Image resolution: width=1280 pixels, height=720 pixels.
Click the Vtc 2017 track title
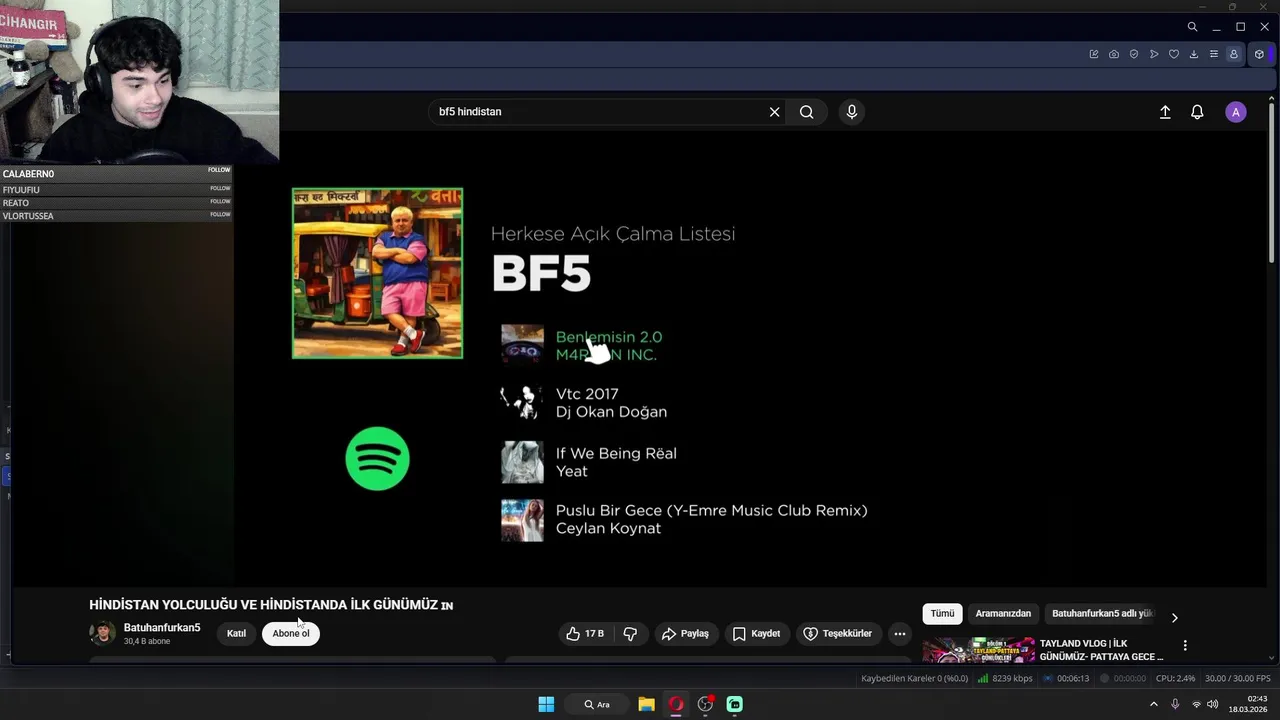coord(587,394)
